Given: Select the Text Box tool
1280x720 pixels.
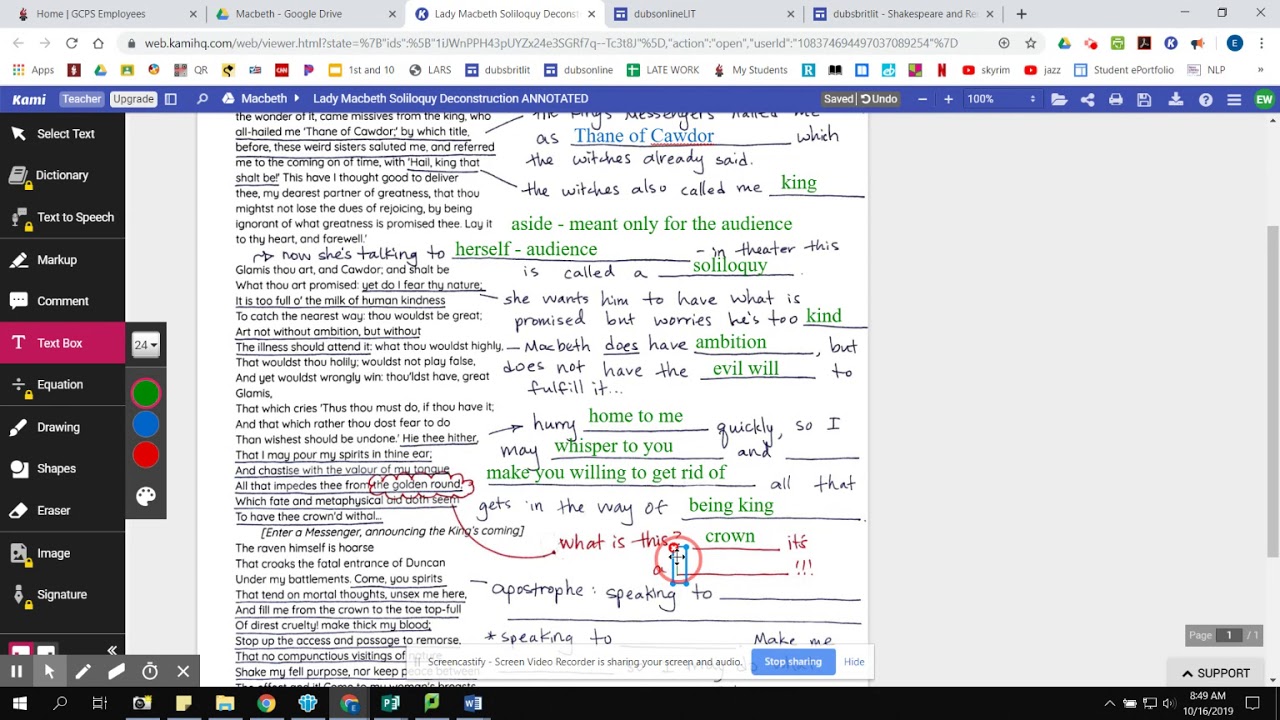Looking at the screenshot, I should tap(62, 343).
